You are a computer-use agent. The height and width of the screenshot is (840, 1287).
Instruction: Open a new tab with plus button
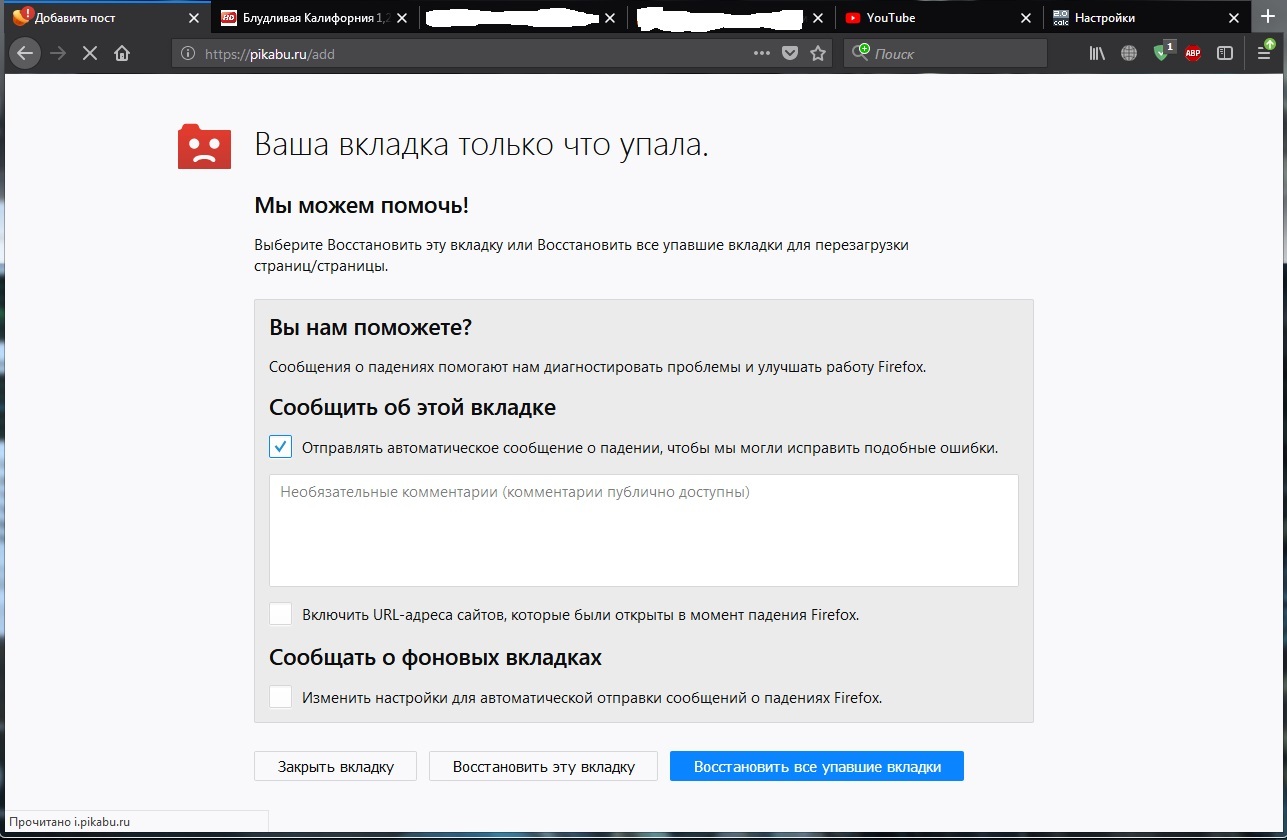[x=1270, y=17]
